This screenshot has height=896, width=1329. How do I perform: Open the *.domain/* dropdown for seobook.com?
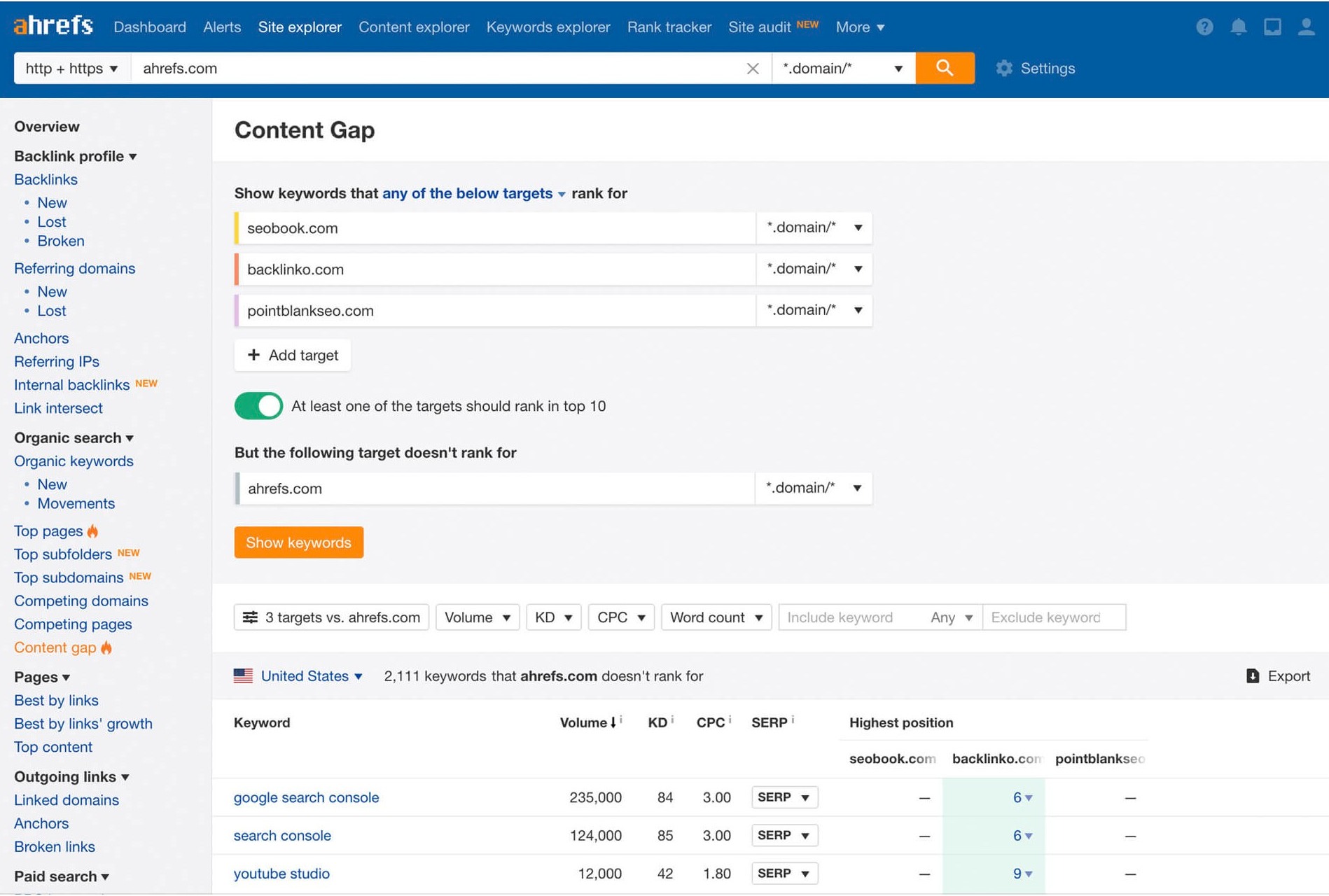coord(814,227)
